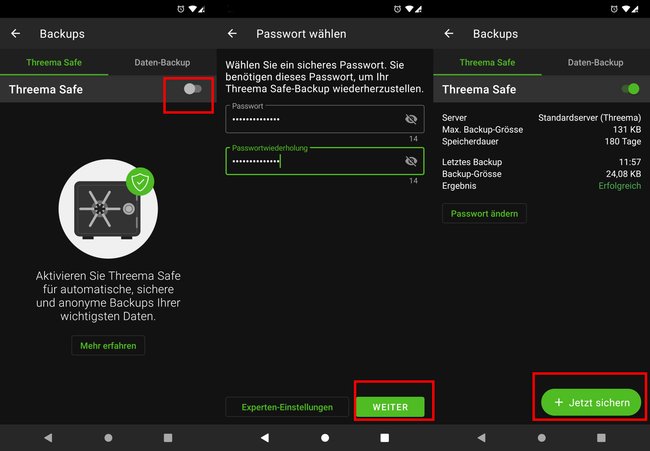The image size is (650, 451).
Task: Select Threema Safe tab on left screen
Action: click(54, 63)
